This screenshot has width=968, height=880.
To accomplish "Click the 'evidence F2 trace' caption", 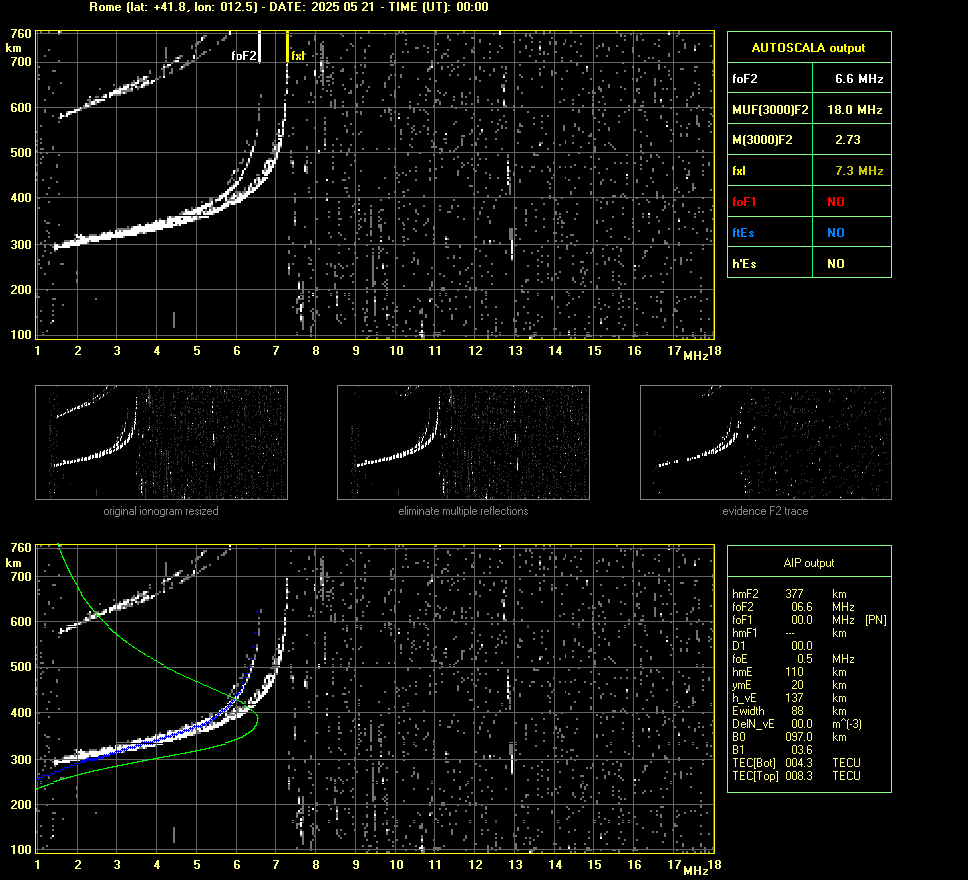I will 765,511.
